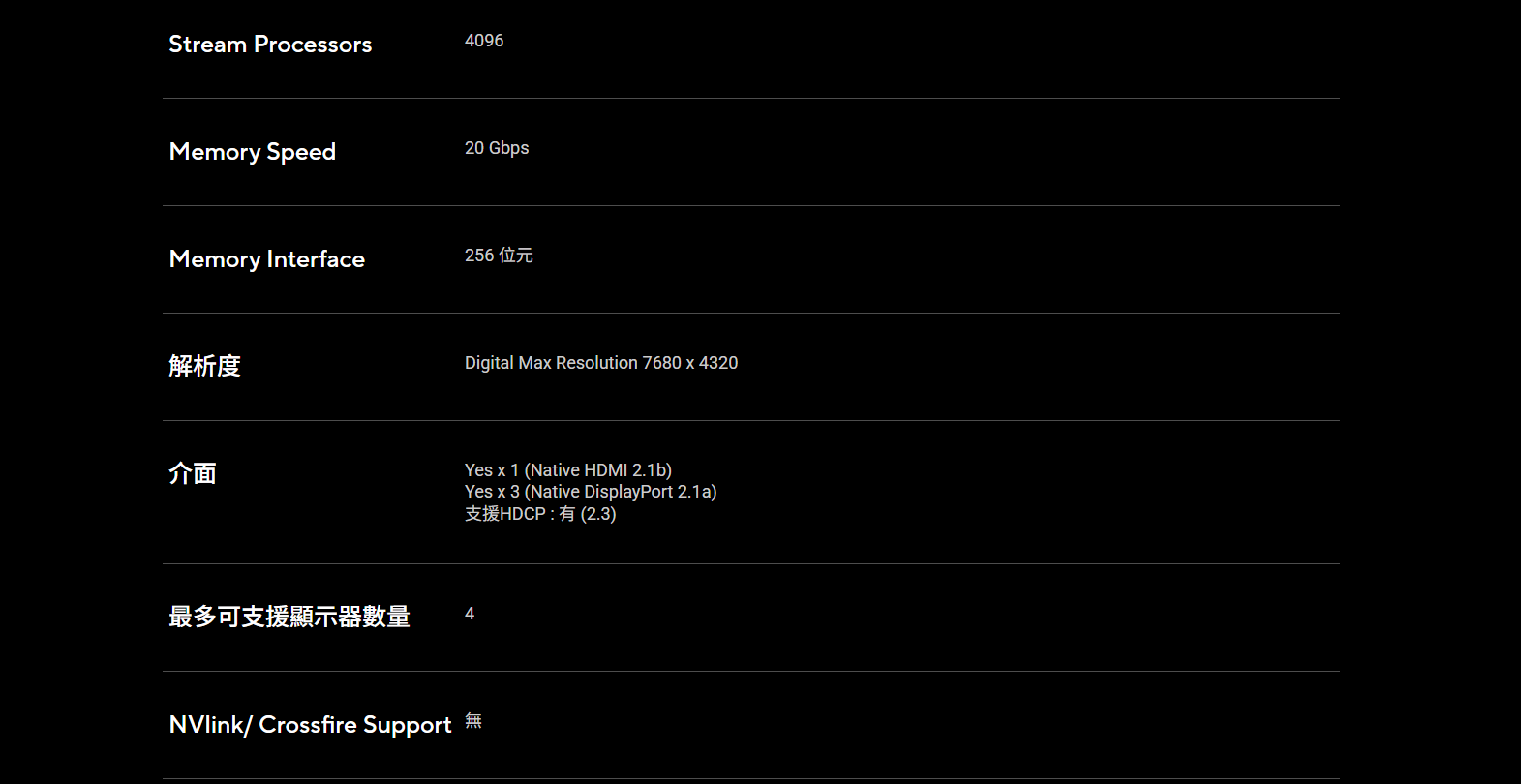The image size is (1521, 784).
Task: Click the max displays value 4
Action: pyautogui.click(x=470, y=614)
